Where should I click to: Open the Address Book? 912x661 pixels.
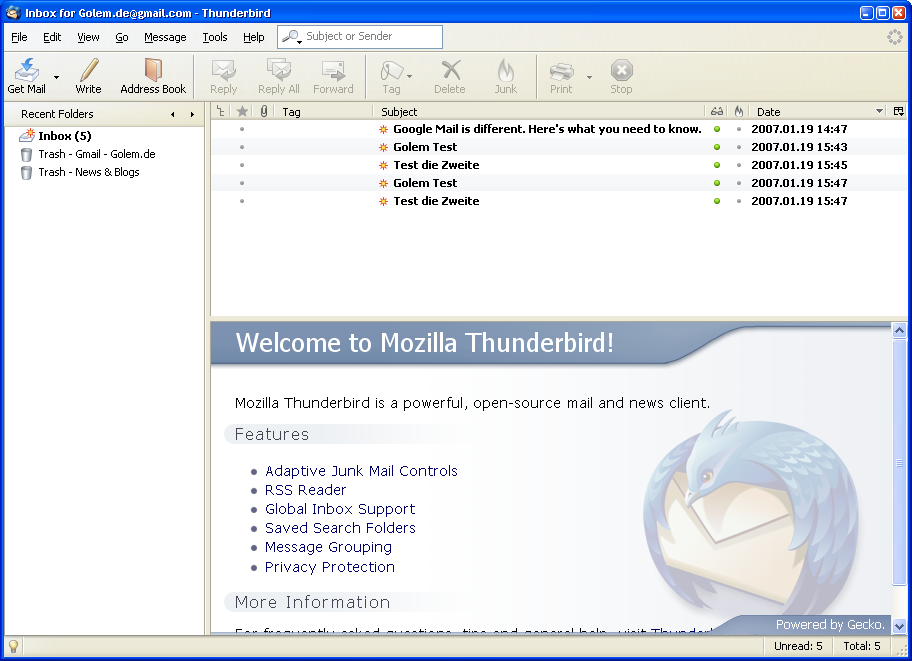click(153, 76)
